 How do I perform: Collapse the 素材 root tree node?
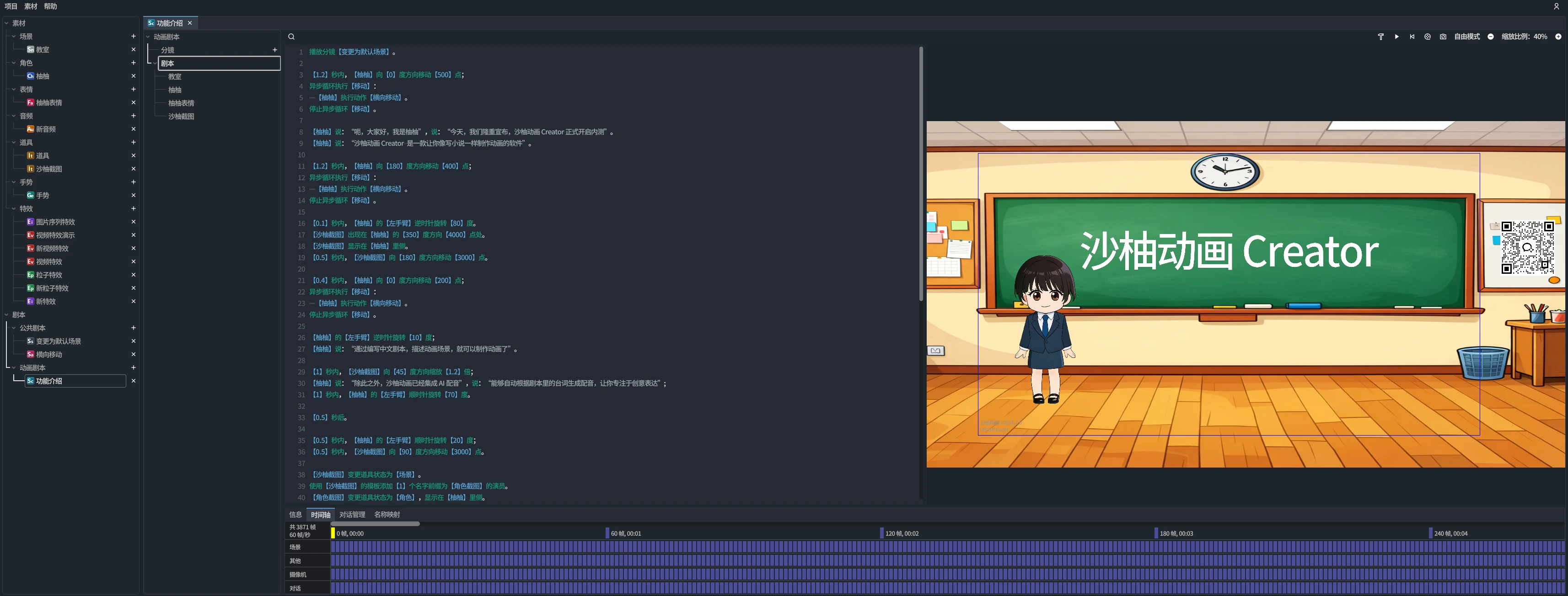pyautogui.click(x=7, y=23)
